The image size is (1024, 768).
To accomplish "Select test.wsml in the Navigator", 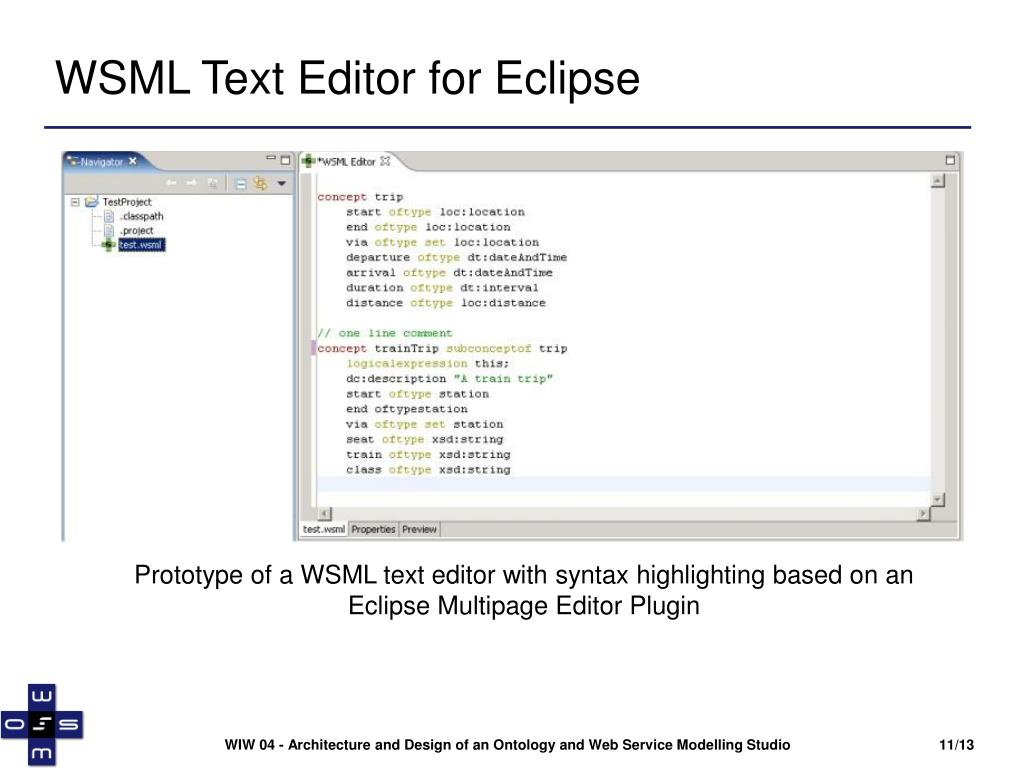I will click(x=141, y=245).
